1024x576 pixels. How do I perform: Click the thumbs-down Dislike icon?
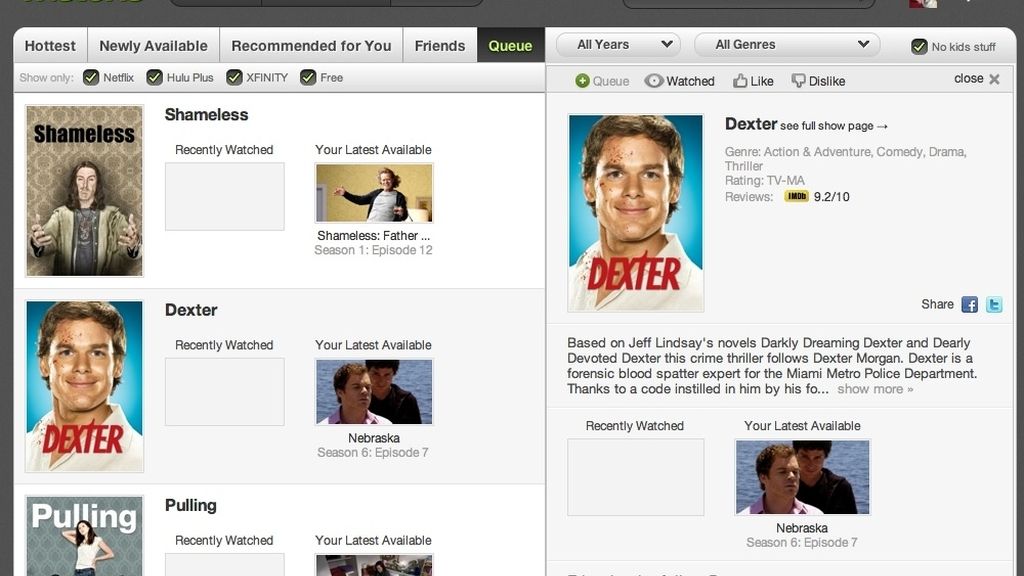[x=798, y=81]
